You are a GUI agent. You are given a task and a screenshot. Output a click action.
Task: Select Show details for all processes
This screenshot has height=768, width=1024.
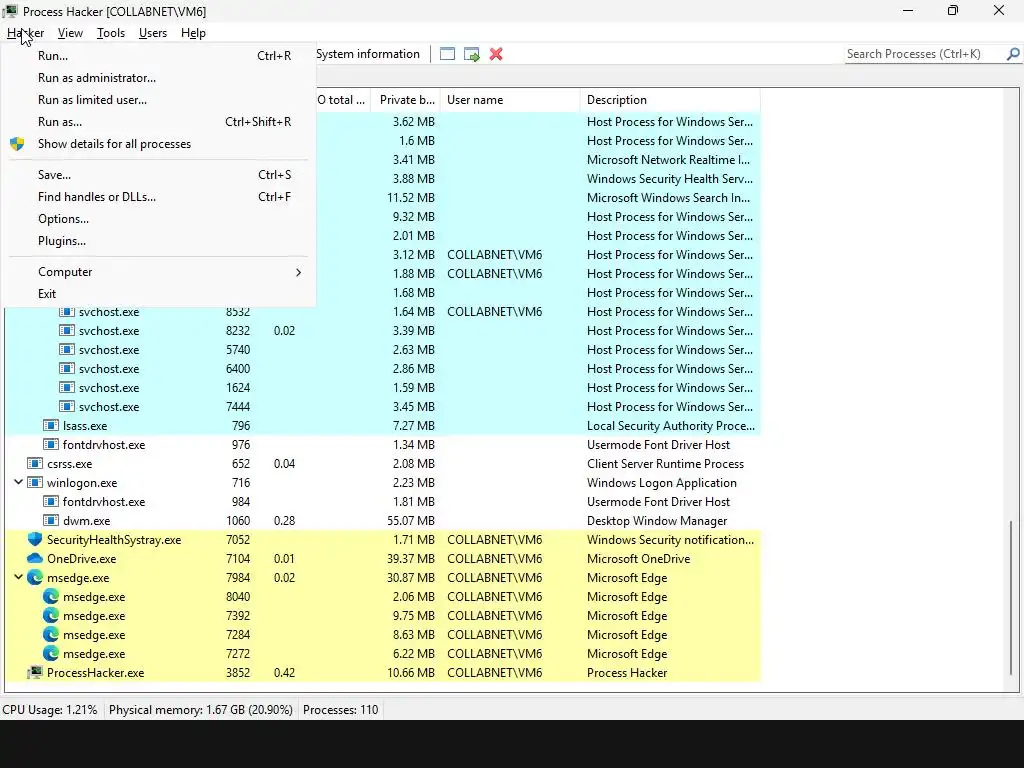(x=159, y=144)
